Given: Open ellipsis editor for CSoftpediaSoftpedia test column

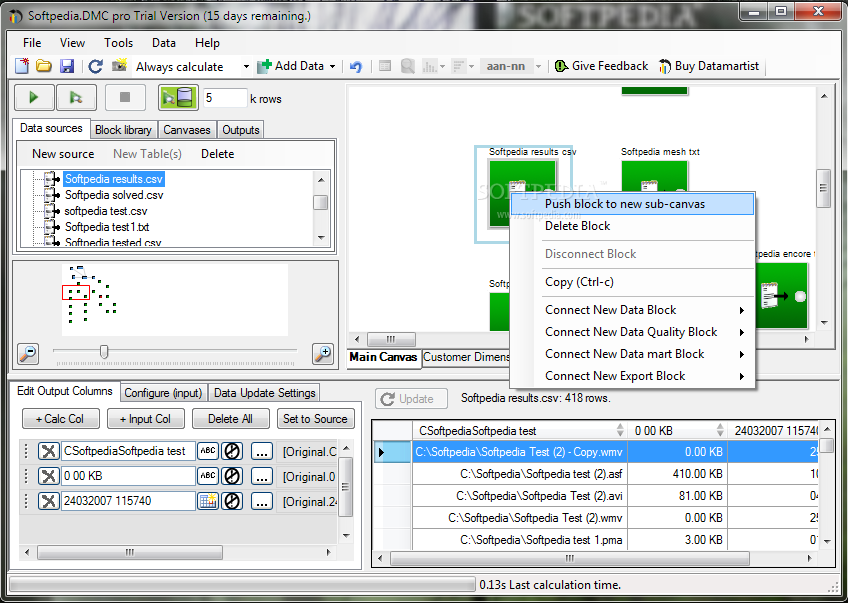Looking at the screenshot, I should (x=262, y=451).
